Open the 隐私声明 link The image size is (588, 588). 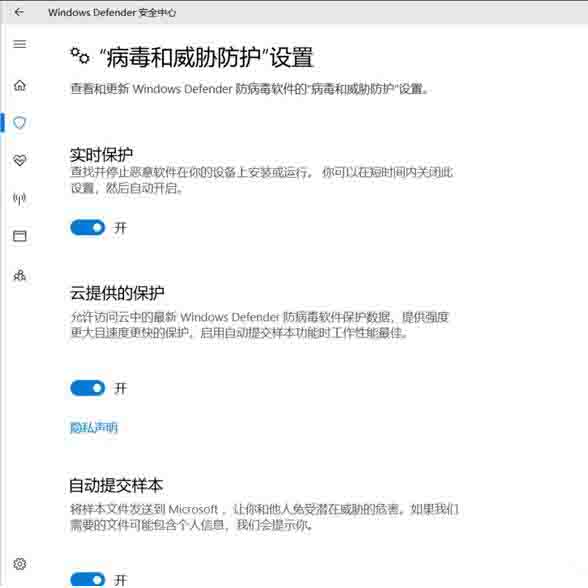pos(94,427)
